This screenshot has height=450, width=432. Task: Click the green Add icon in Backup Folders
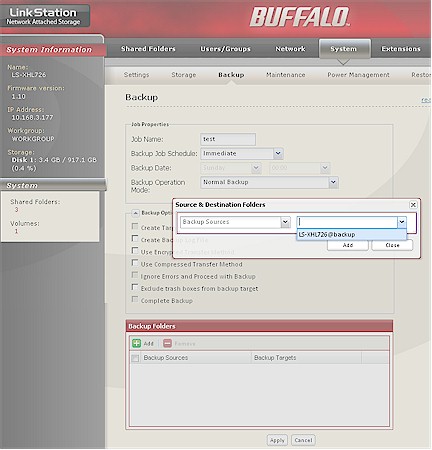point(136,343)
